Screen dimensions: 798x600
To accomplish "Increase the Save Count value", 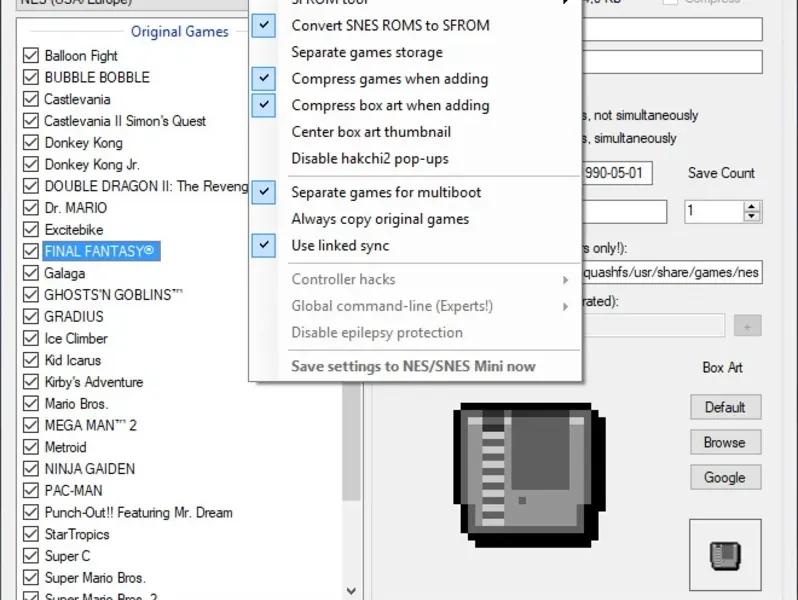I will 752,207.
